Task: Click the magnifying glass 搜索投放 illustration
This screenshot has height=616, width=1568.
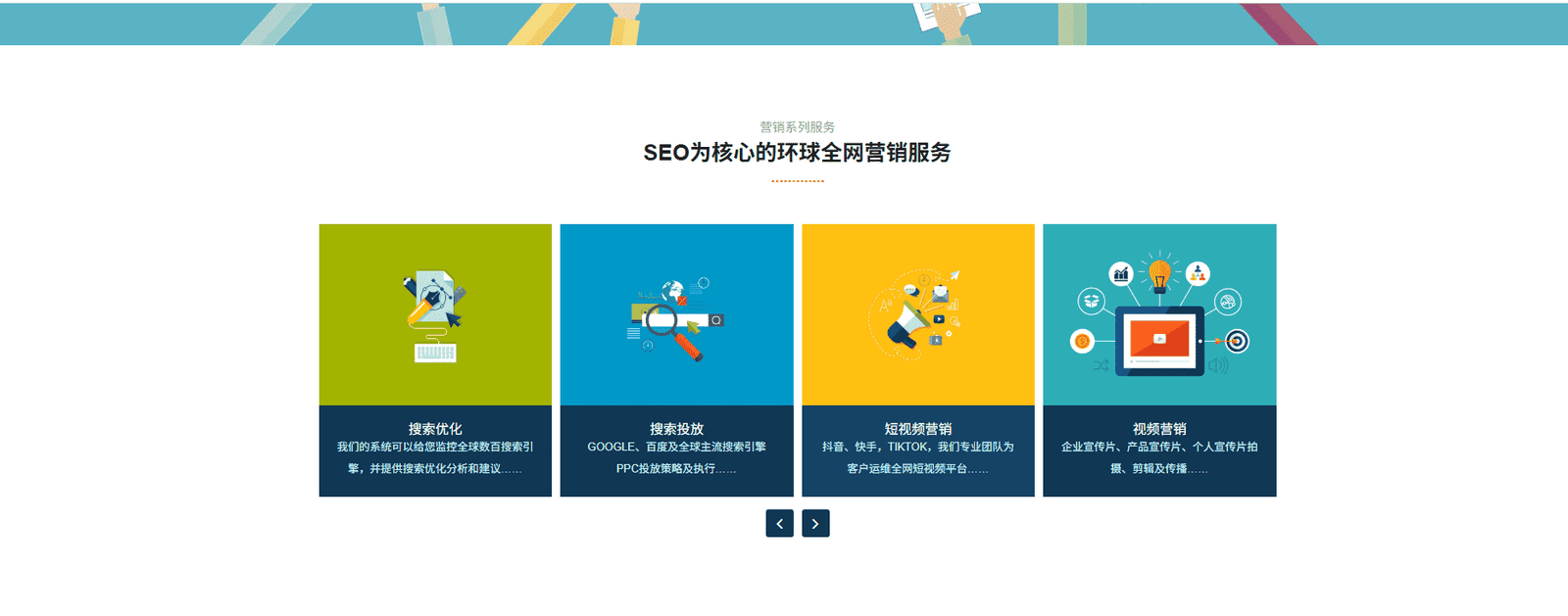Action: 676,315
